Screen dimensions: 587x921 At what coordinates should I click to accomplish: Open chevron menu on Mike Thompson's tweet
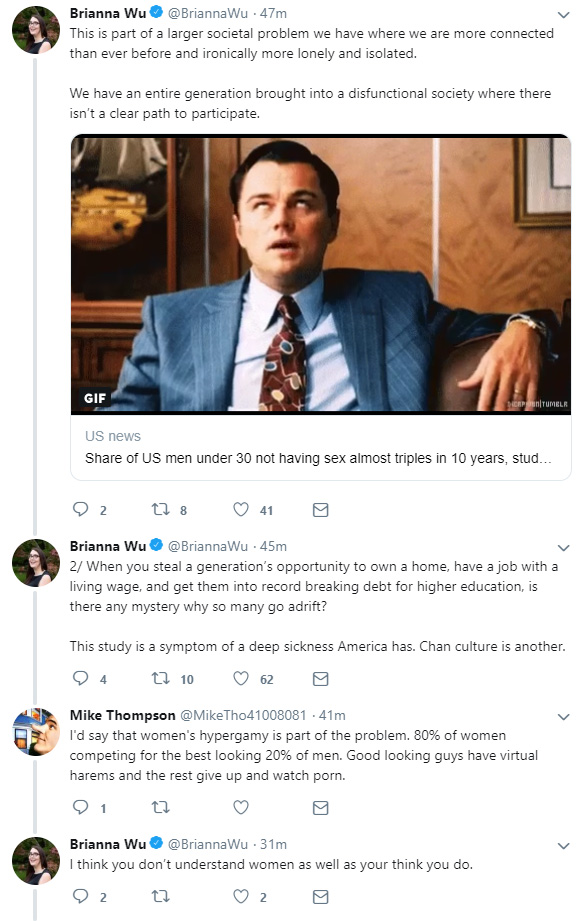tap(563, 717)
